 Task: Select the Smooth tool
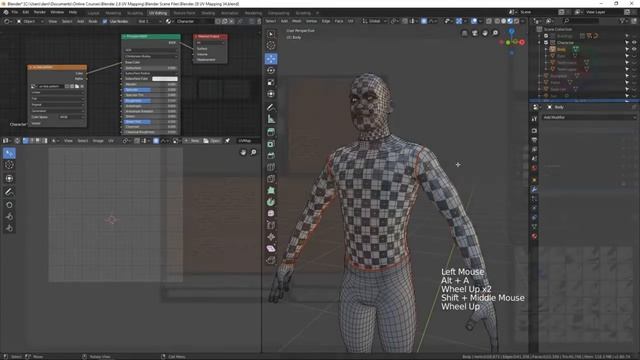pos(271,213)
